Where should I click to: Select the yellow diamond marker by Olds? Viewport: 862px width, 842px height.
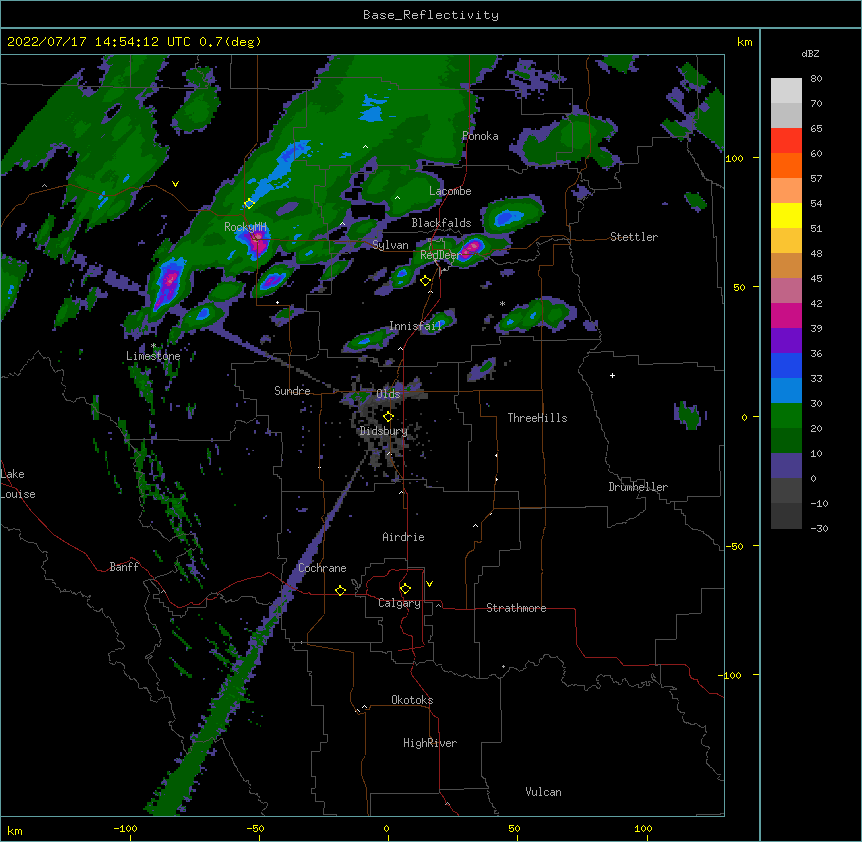[389, 416]
